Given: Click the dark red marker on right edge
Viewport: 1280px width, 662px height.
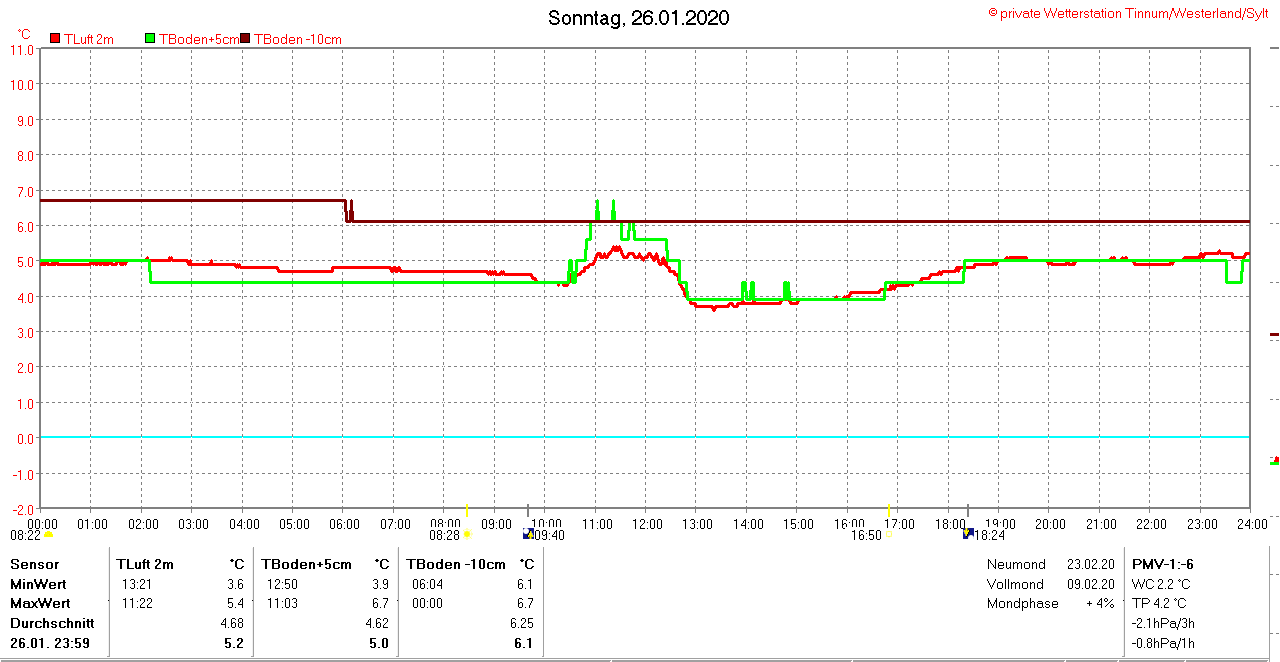Looking at the screenshot, I should coord(1274,334).
